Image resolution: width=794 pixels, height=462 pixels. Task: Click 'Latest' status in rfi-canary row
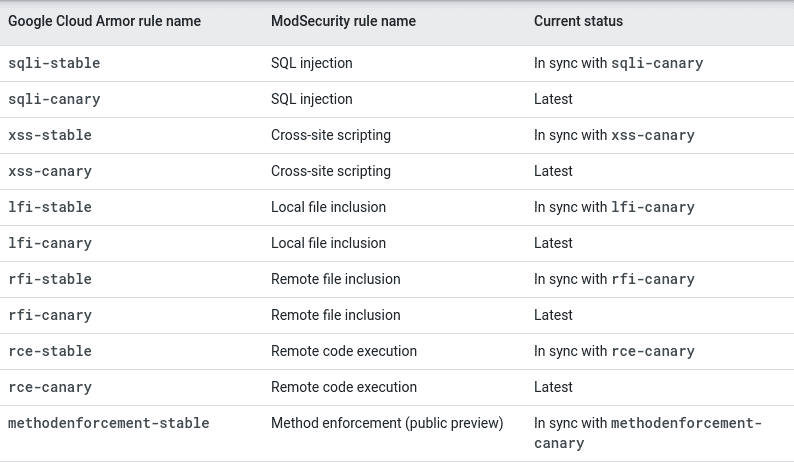[x=553, y=315]
